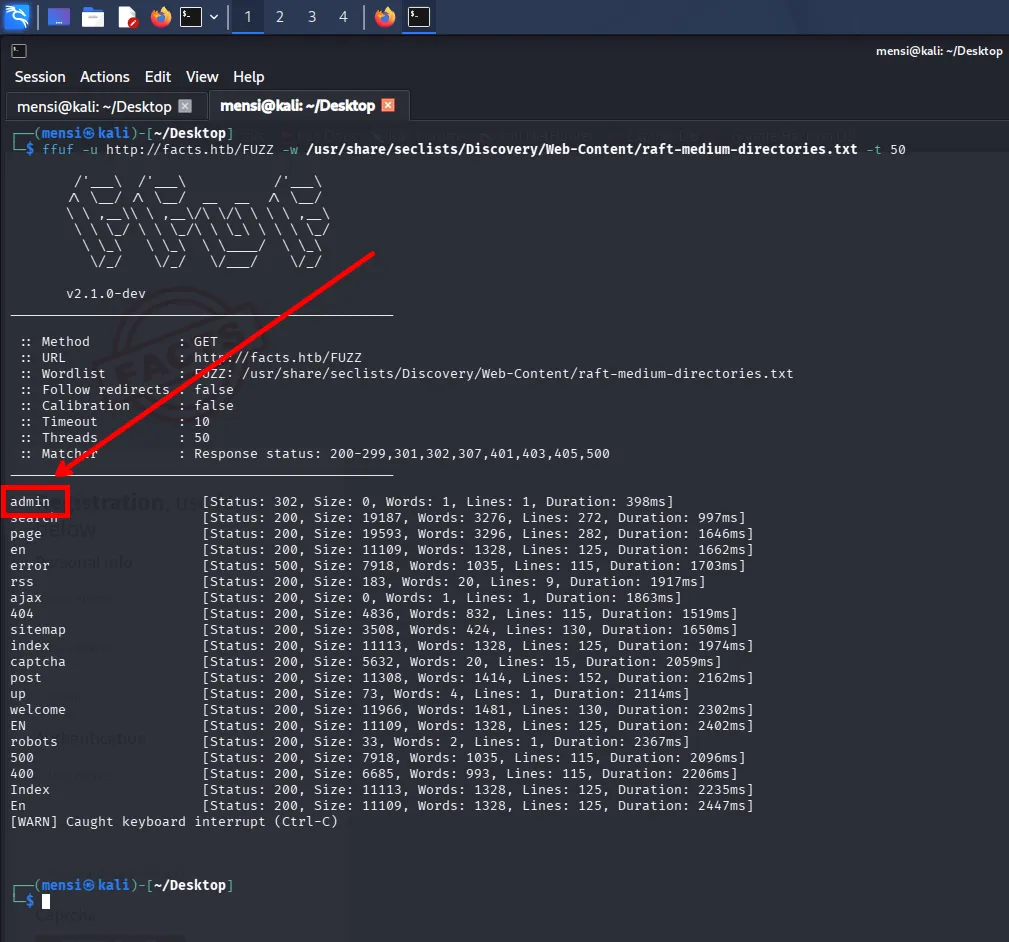Open the Session menu

point(40,77)
